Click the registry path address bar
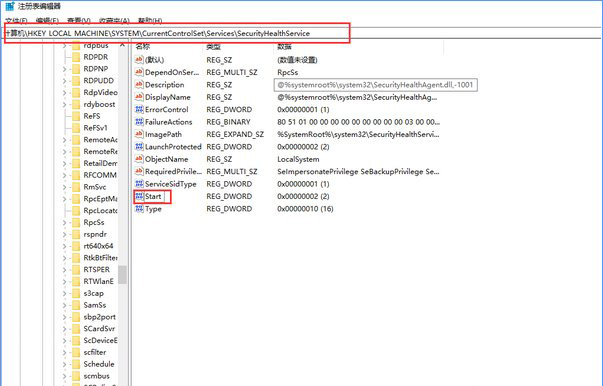The image size is (603, 386). coord(302,33)
